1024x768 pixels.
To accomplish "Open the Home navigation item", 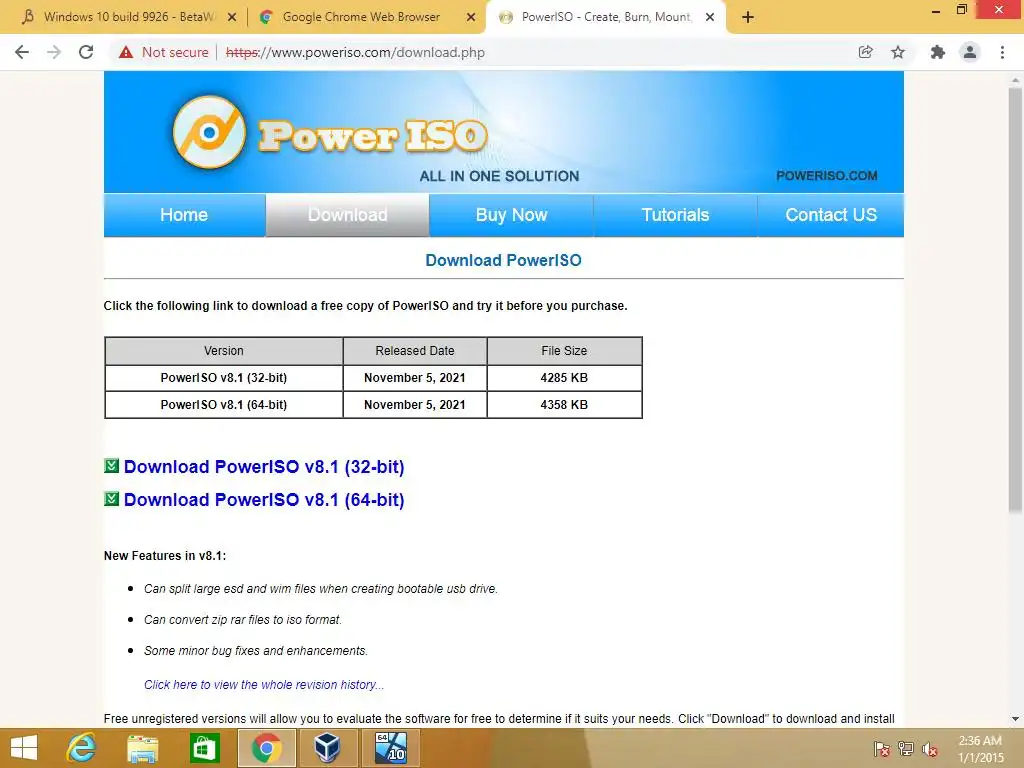I will (184, 215).
